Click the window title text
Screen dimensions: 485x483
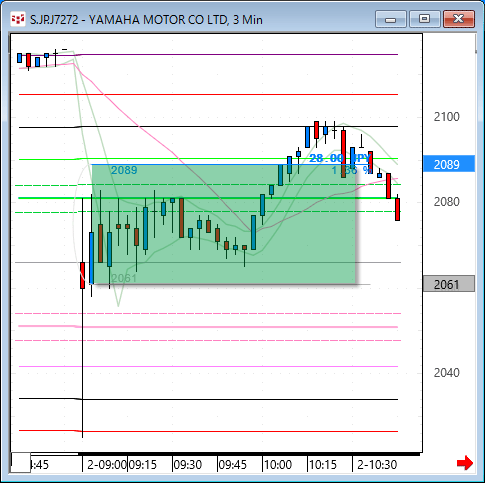pyautogui.click(x=146, y=20)
